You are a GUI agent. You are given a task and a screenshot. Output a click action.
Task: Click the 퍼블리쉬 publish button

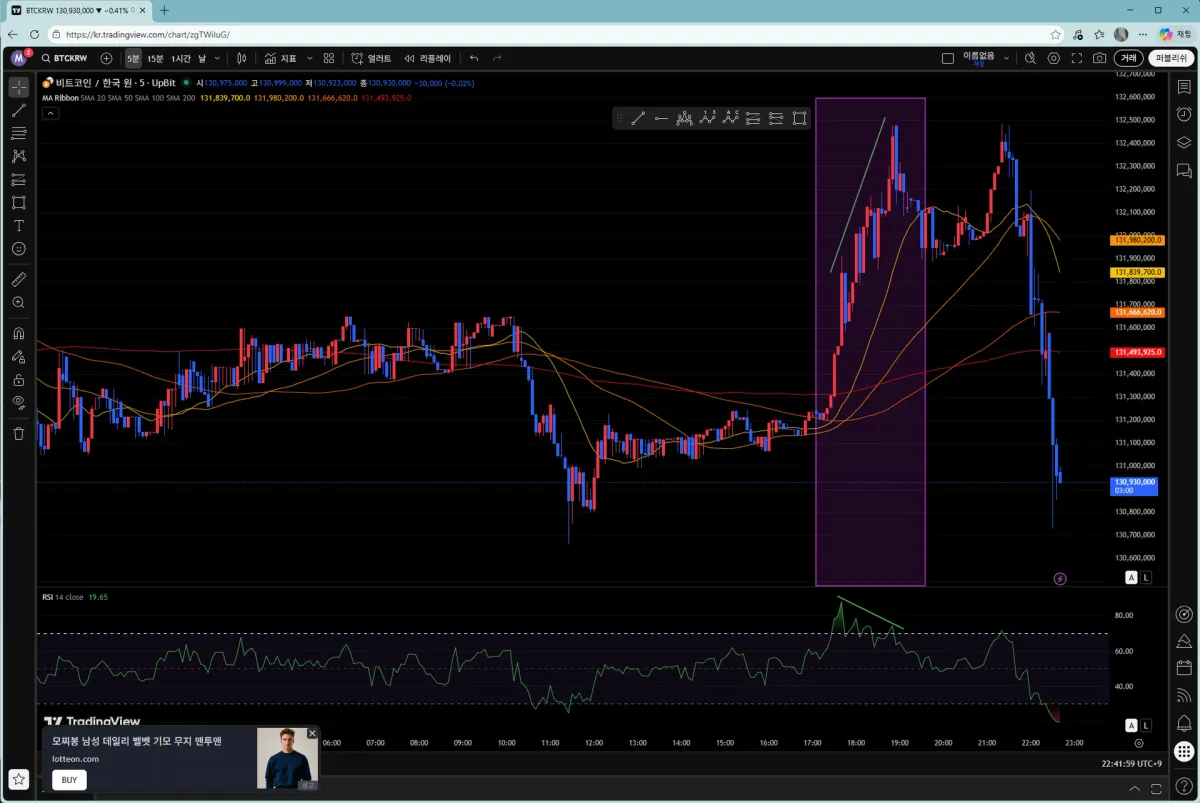click(1171, 59)
